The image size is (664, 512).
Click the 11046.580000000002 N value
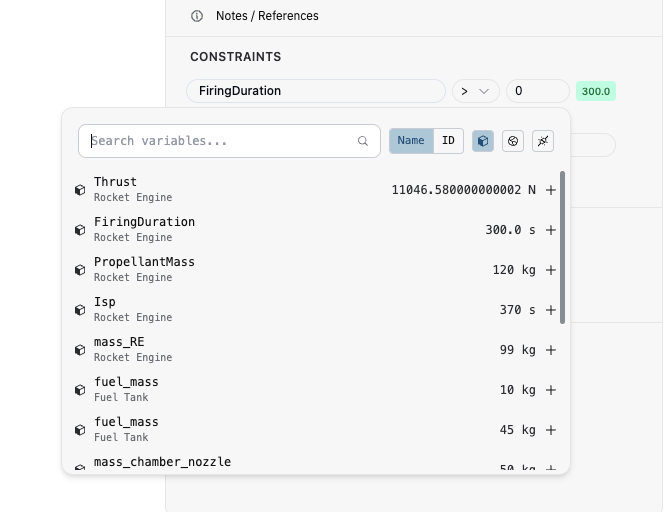[464, 190]
